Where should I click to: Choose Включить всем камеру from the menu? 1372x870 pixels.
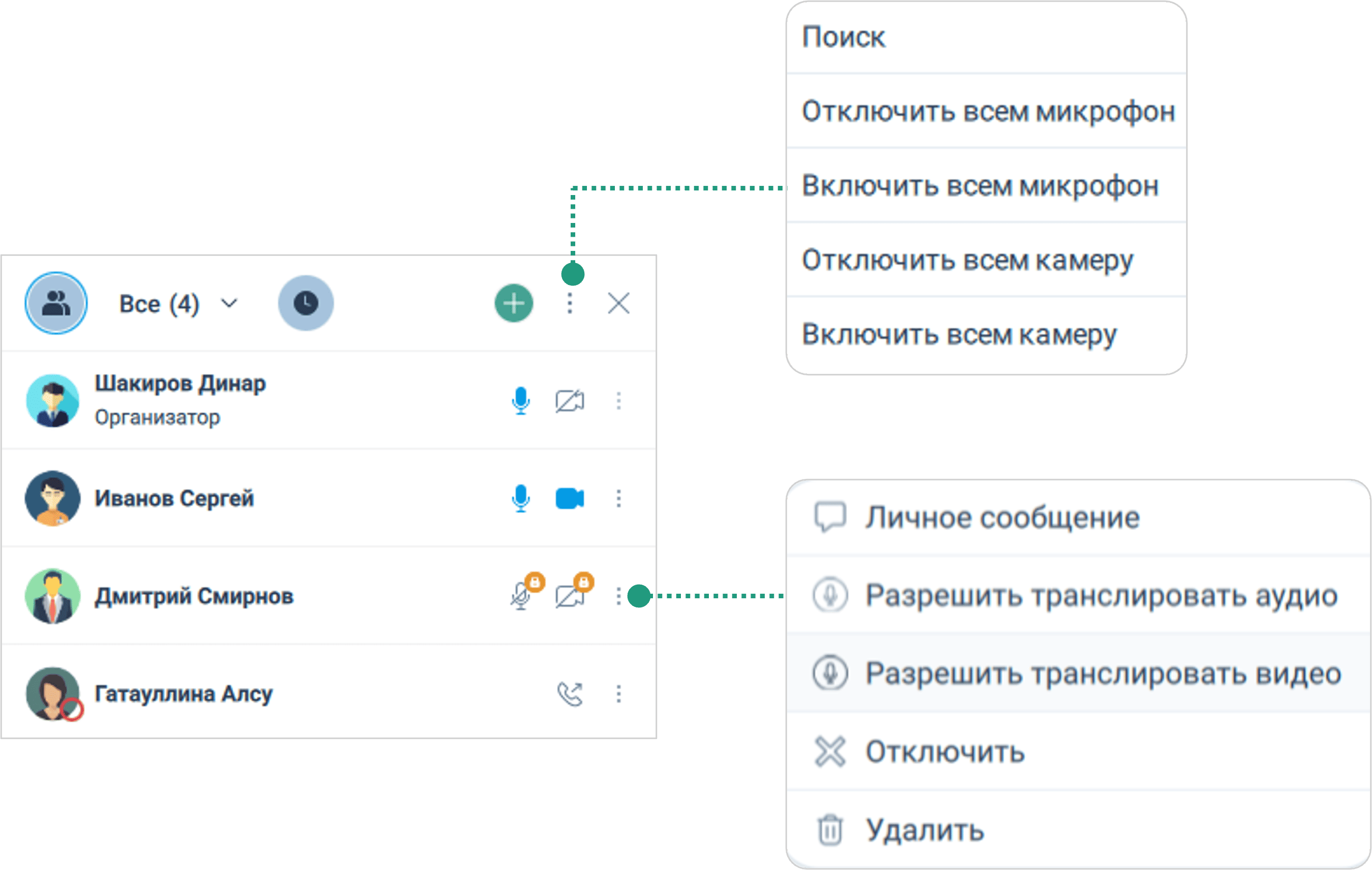[959, 334]
